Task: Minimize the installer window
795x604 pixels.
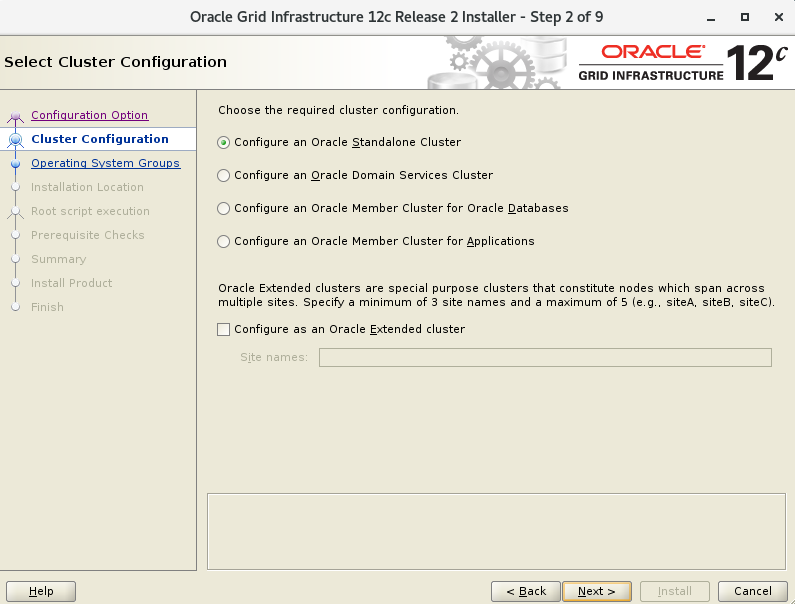Action: click(711, 17)
